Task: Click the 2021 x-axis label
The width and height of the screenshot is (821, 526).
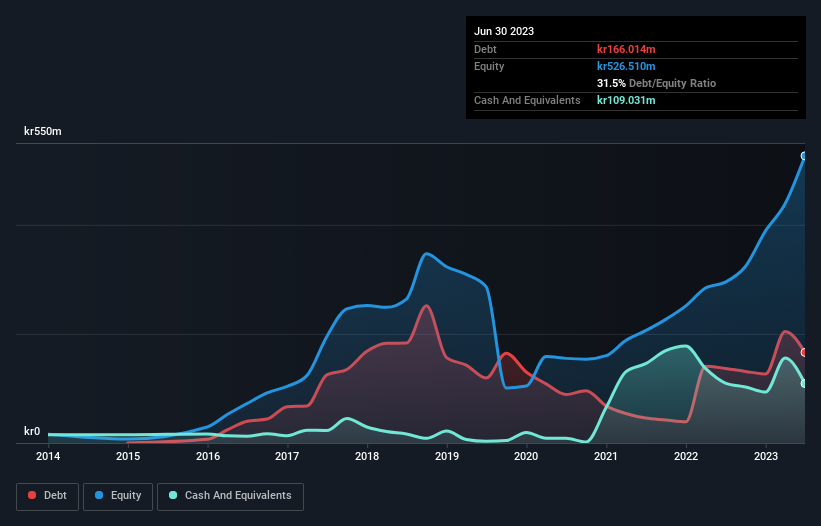Action: [606, 456]
